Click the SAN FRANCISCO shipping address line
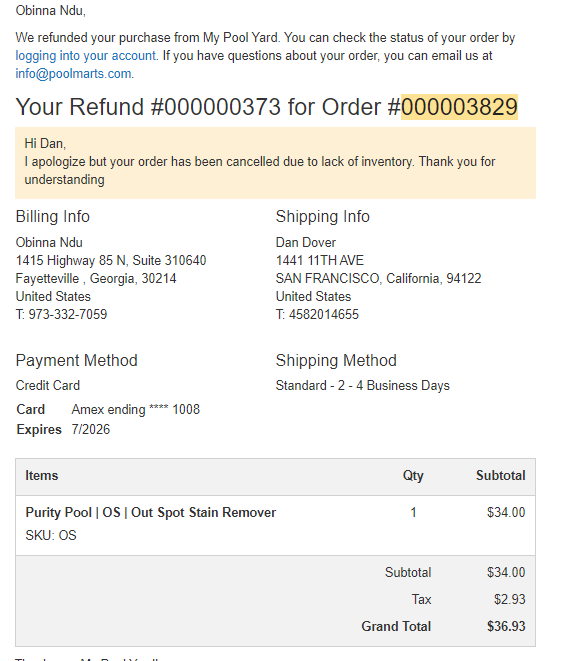This screenshot has height=661, width=583. [378, 279]
